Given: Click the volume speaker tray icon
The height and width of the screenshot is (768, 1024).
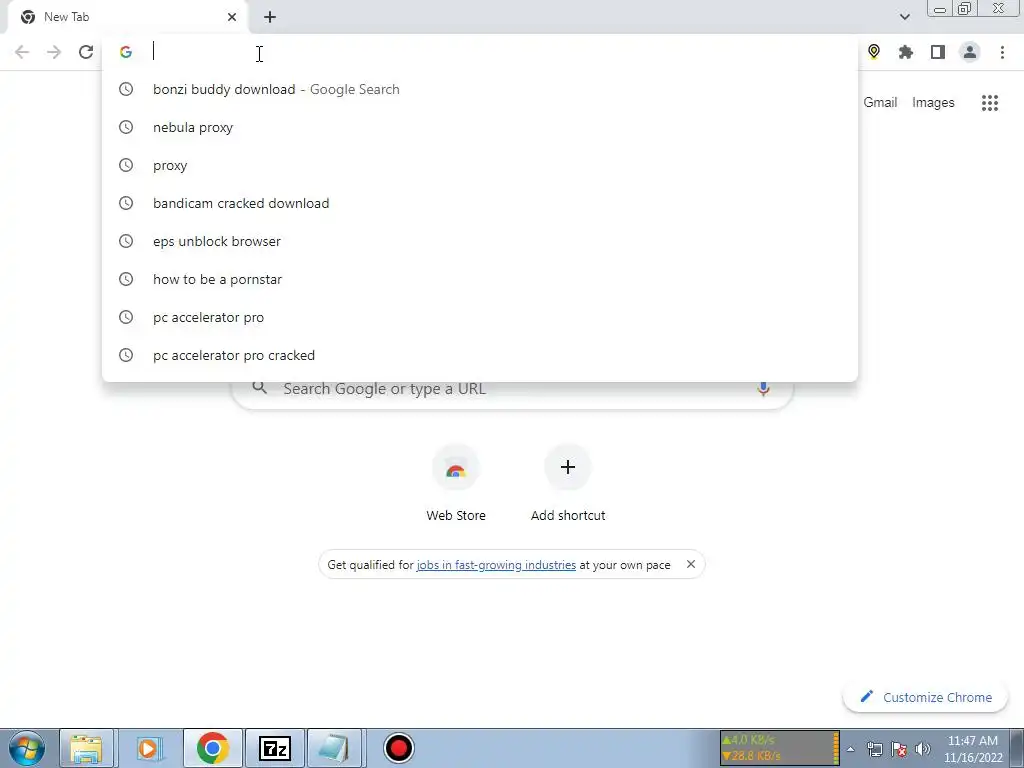Looking at the screenshot, I should (x=923, y=749).
